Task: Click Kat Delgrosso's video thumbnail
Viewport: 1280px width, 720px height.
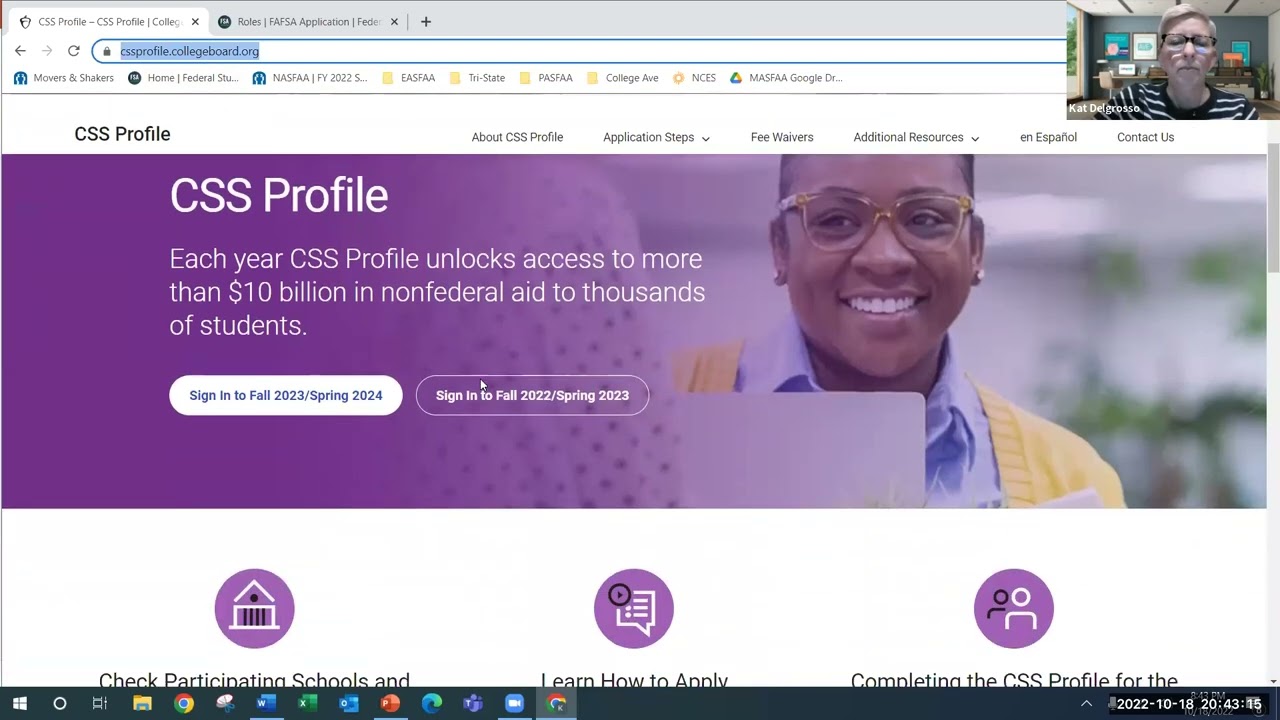Action: (1172, 60)
